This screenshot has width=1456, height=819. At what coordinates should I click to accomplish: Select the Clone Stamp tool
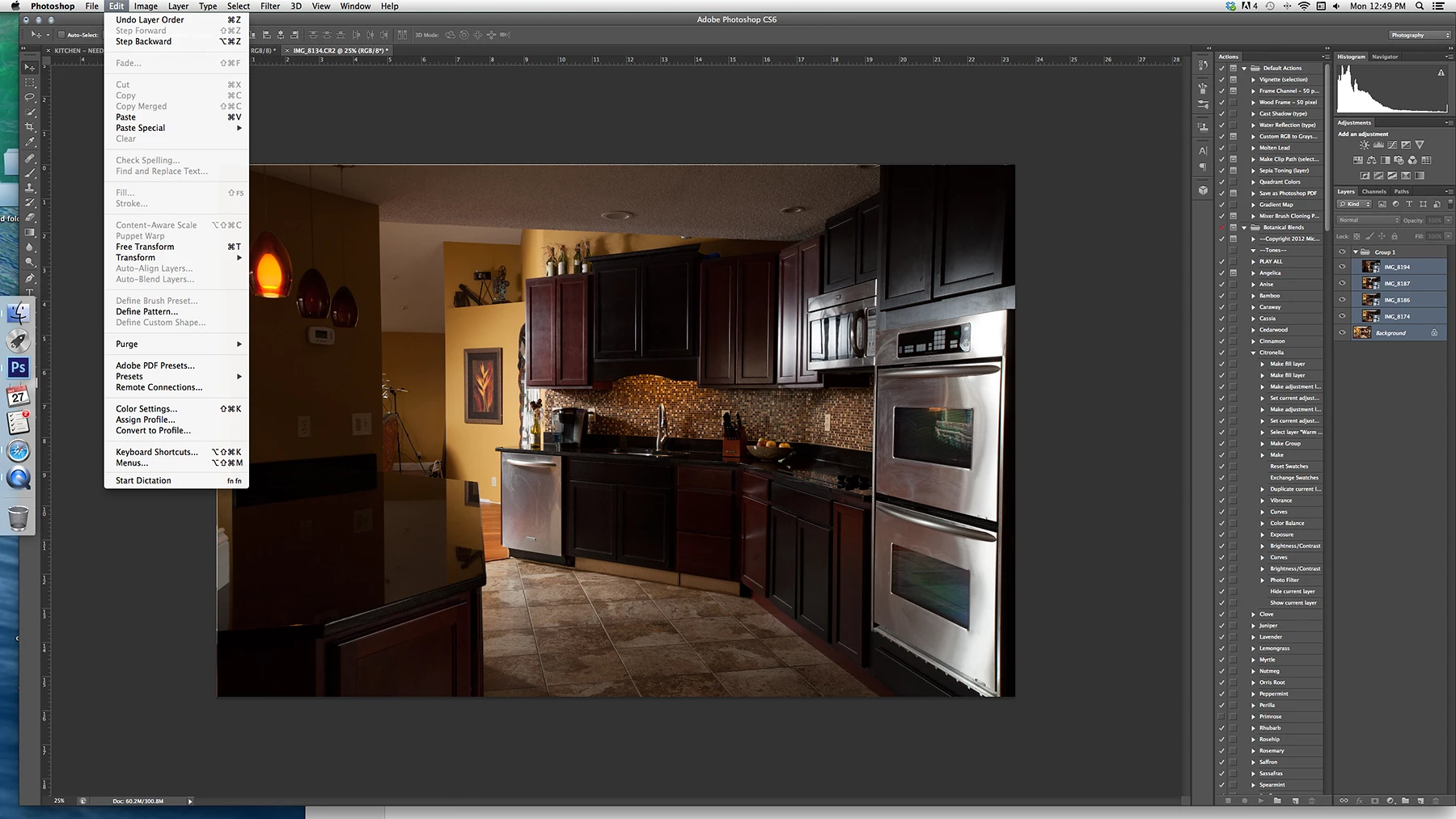pyautogui.click(x=30, y=187)
